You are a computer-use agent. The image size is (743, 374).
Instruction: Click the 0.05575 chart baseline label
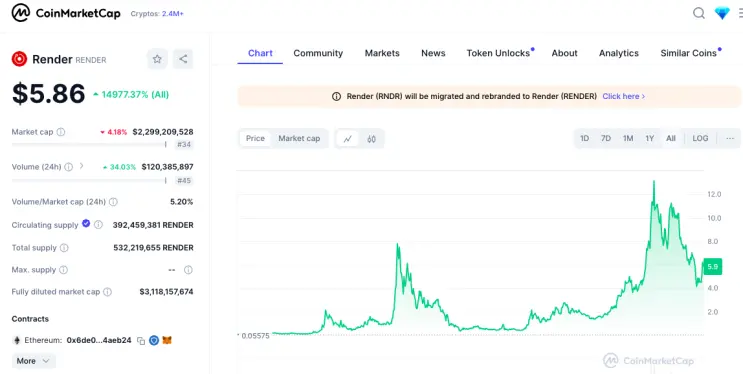click(x=255, y=336)
